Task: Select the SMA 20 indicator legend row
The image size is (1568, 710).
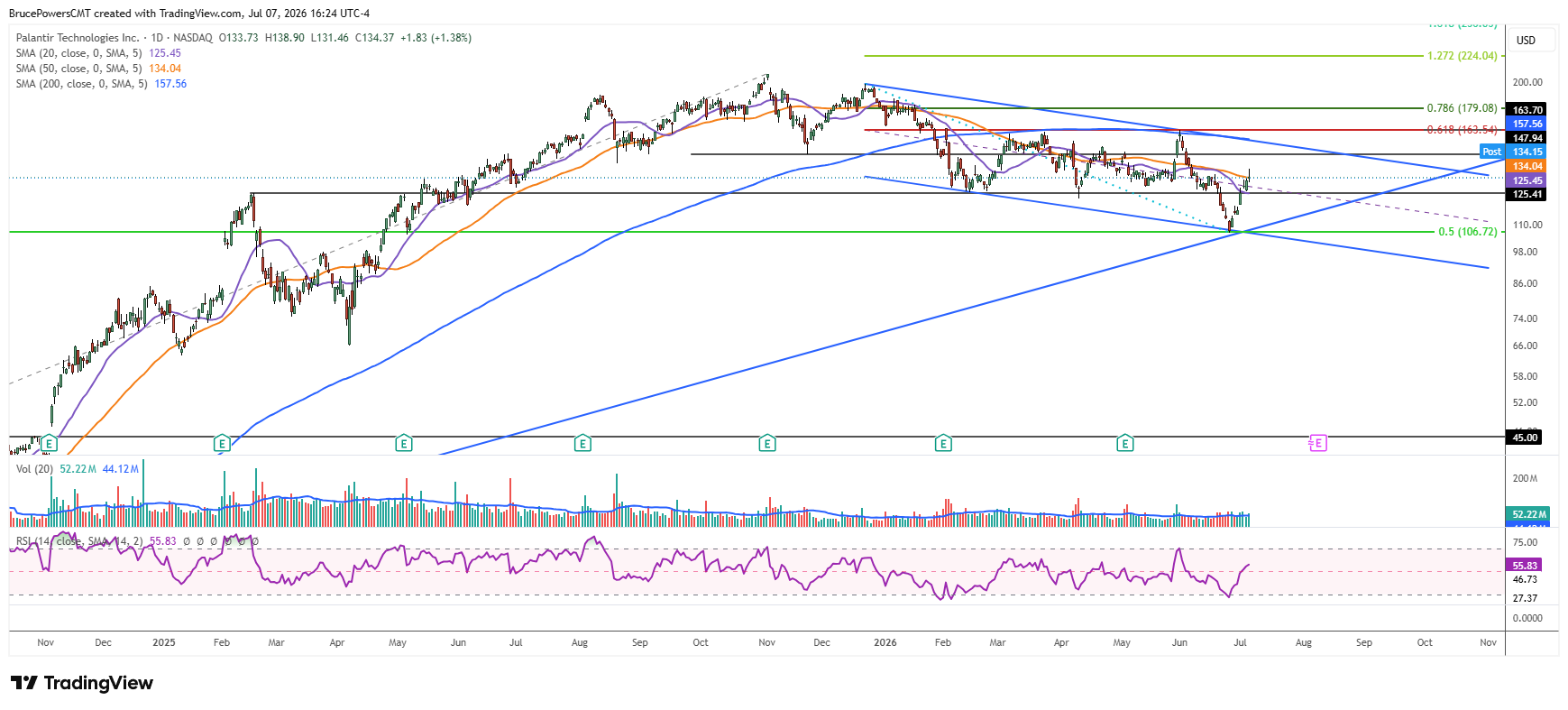Action: [98, 53]
